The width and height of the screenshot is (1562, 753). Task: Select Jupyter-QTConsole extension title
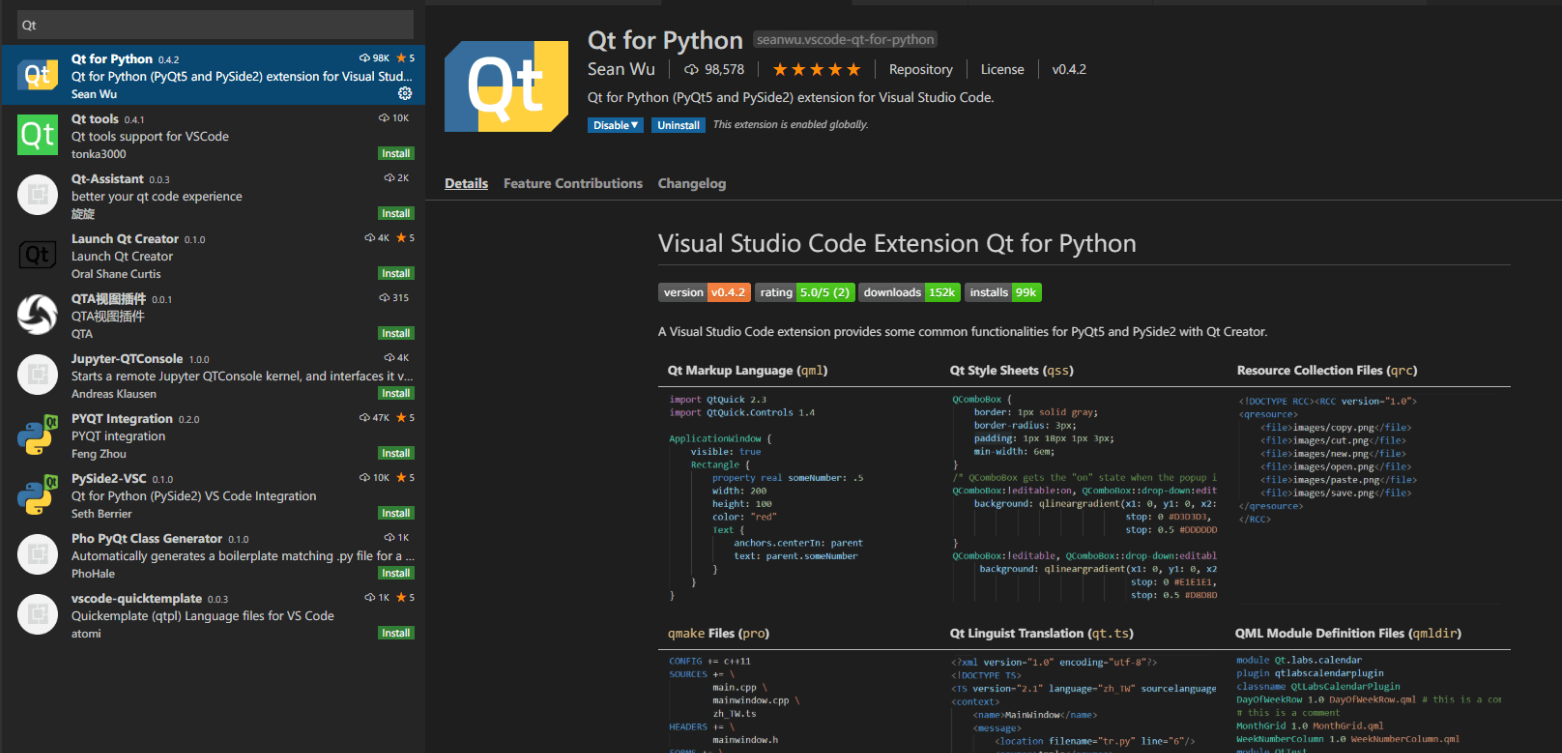click(127, 359)
